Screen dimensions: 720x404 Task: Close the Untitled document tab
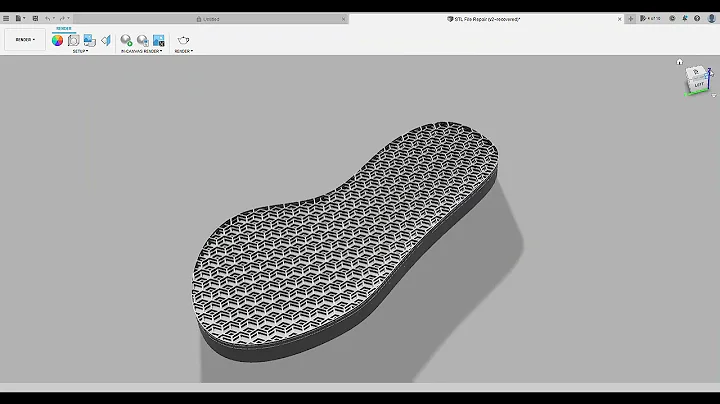[x=343, y=19]
